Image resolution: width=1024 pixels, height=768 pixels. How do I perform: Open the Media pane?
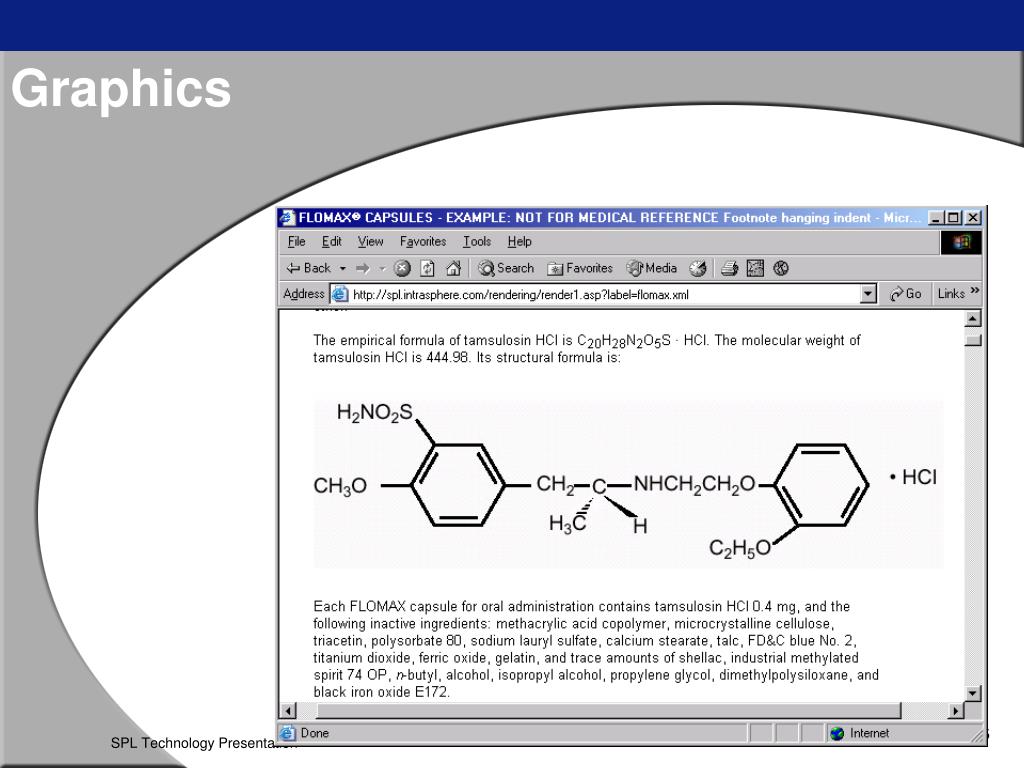651,268
